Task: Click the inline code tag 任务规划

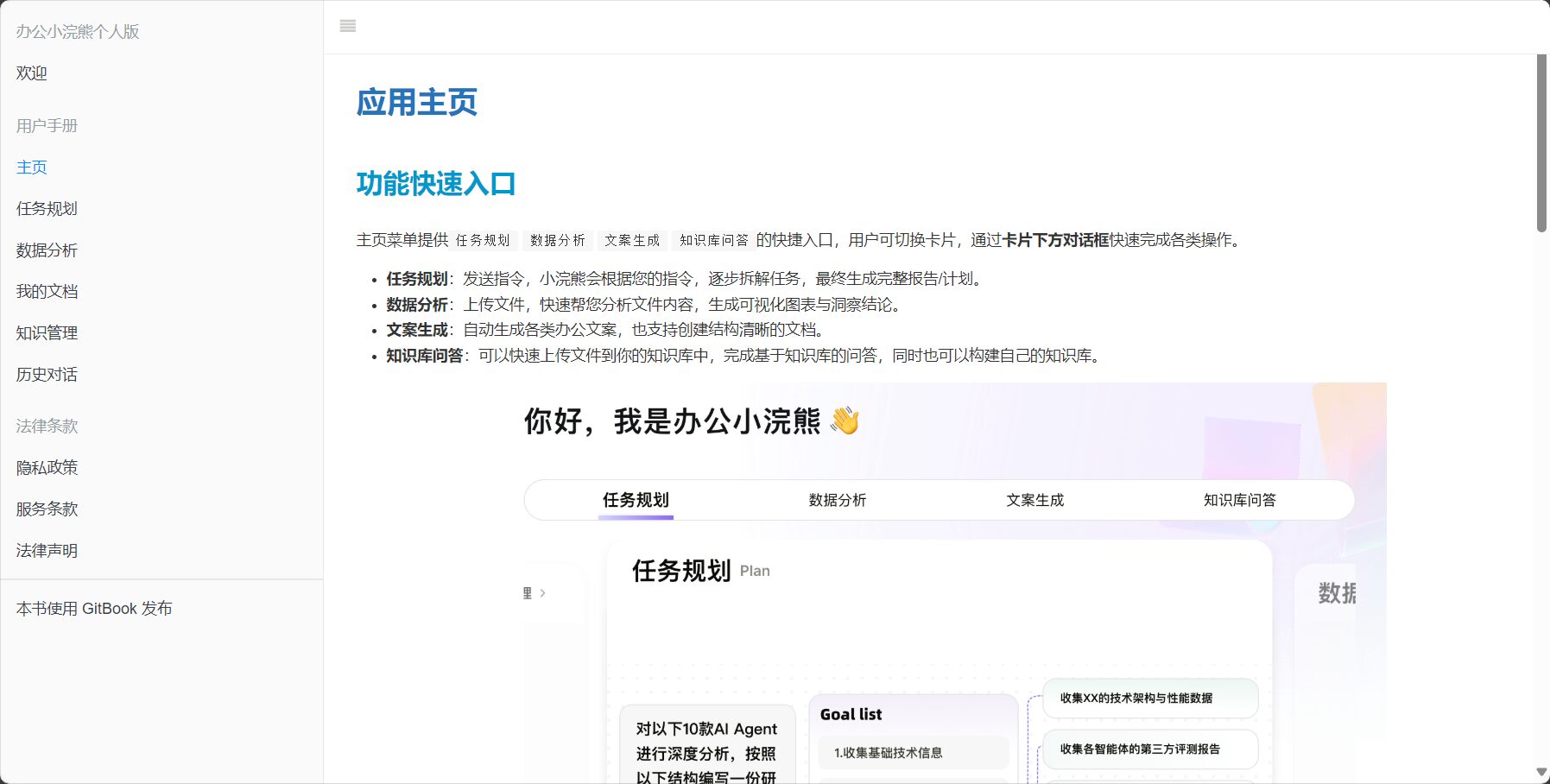Action: click(483, 240)
